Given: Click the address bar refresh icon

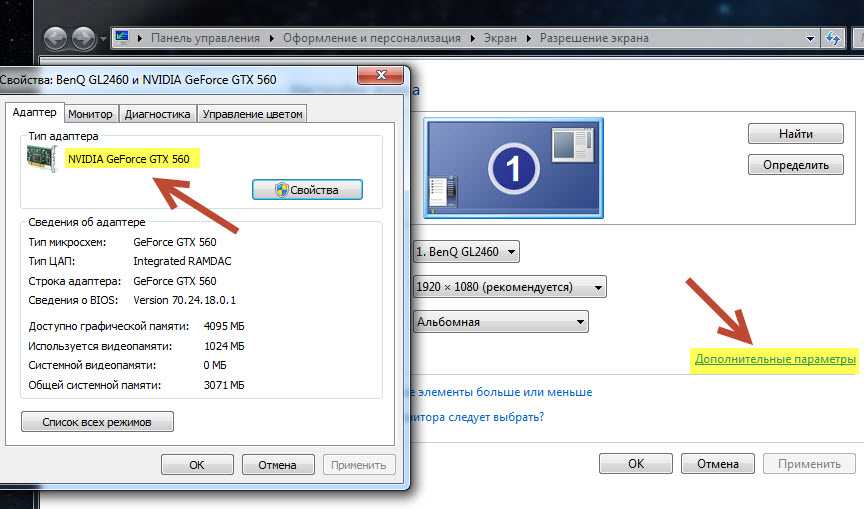Looking at the screenshot, I should tap(832, 39).
